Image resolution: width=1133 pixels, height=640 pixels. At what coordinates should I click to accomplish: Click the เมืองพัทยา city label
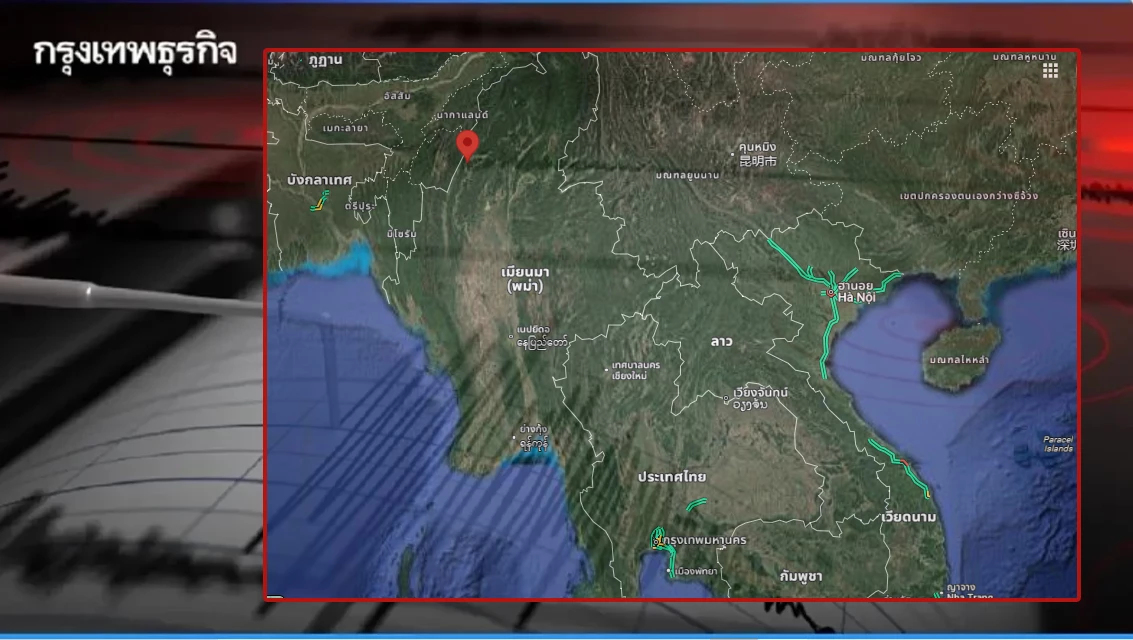point(699,570)
